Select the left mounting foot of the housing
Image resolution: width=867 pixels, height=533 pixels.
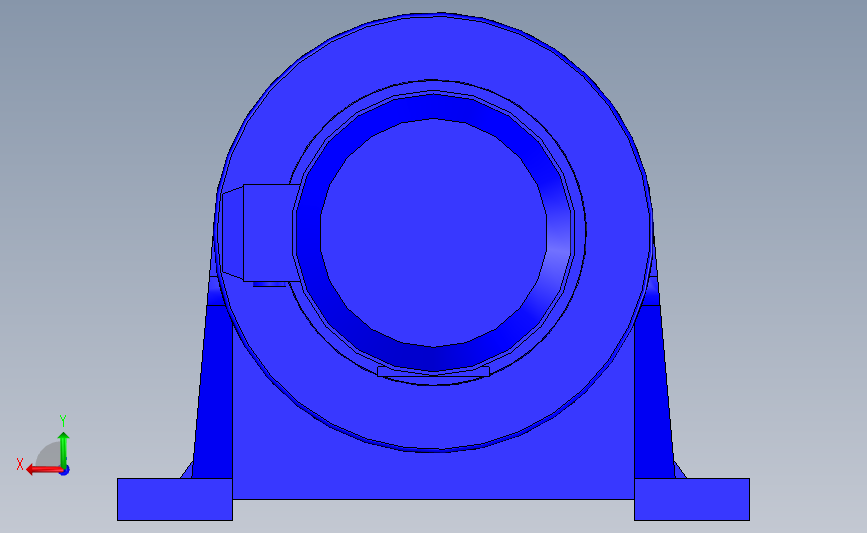(x=175, y=499)
